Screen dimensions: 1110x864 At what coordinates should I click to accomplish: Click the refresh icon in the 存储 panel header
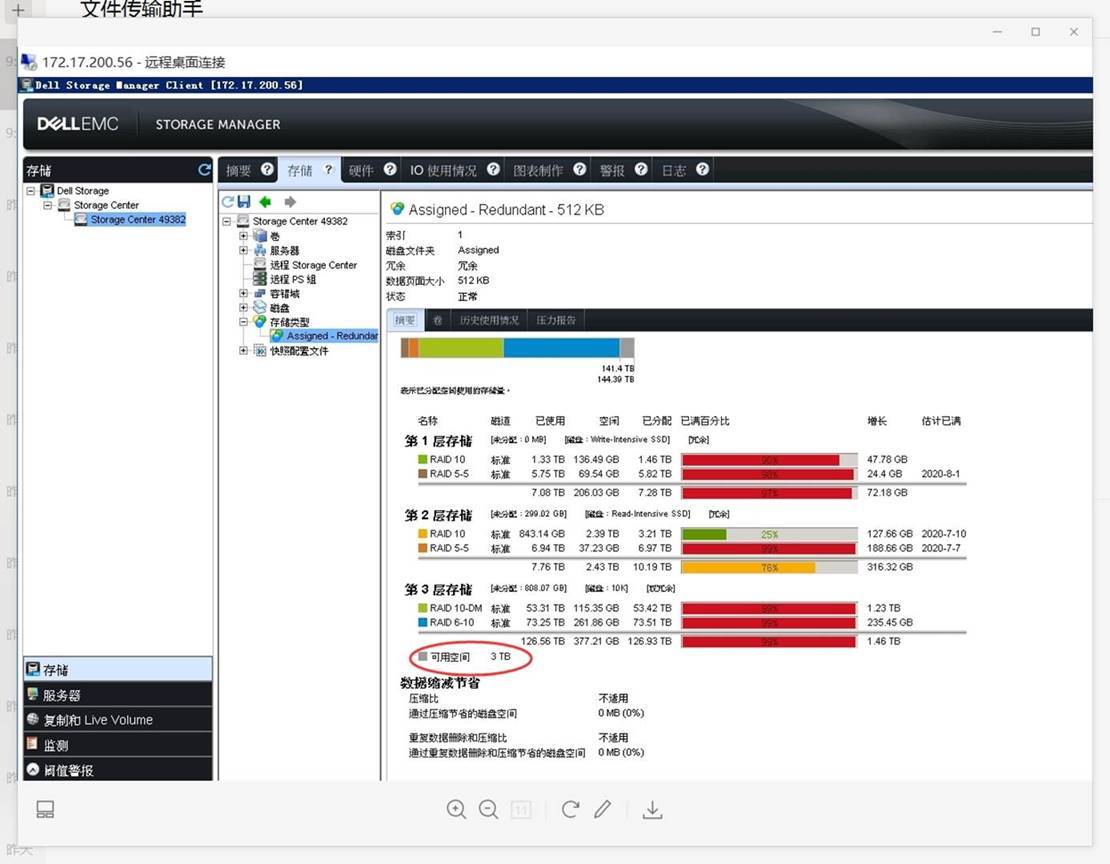(205, 170)
